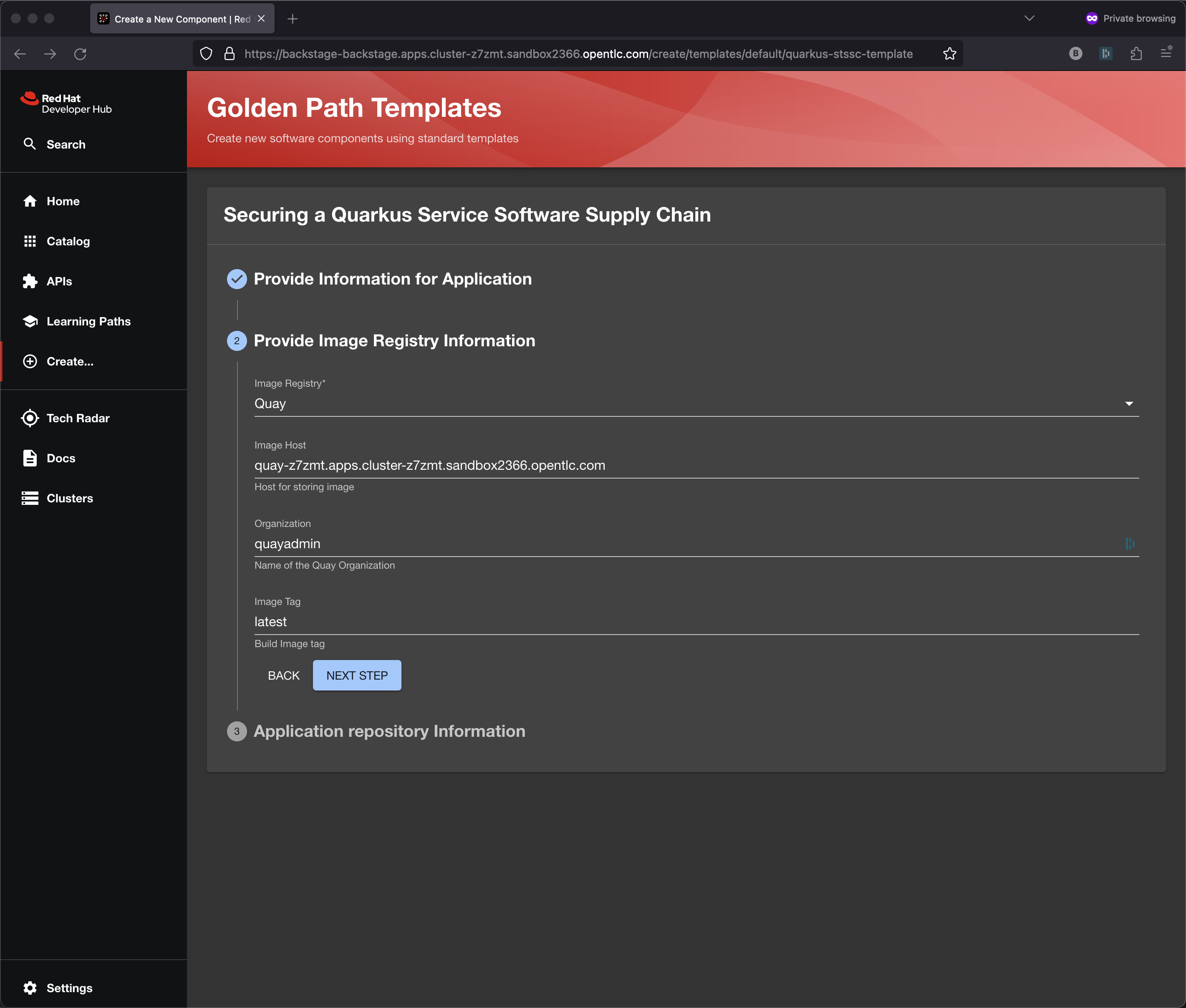
Task: Click the APIs puzzle piece icon
Action: (x=30, y=281)
